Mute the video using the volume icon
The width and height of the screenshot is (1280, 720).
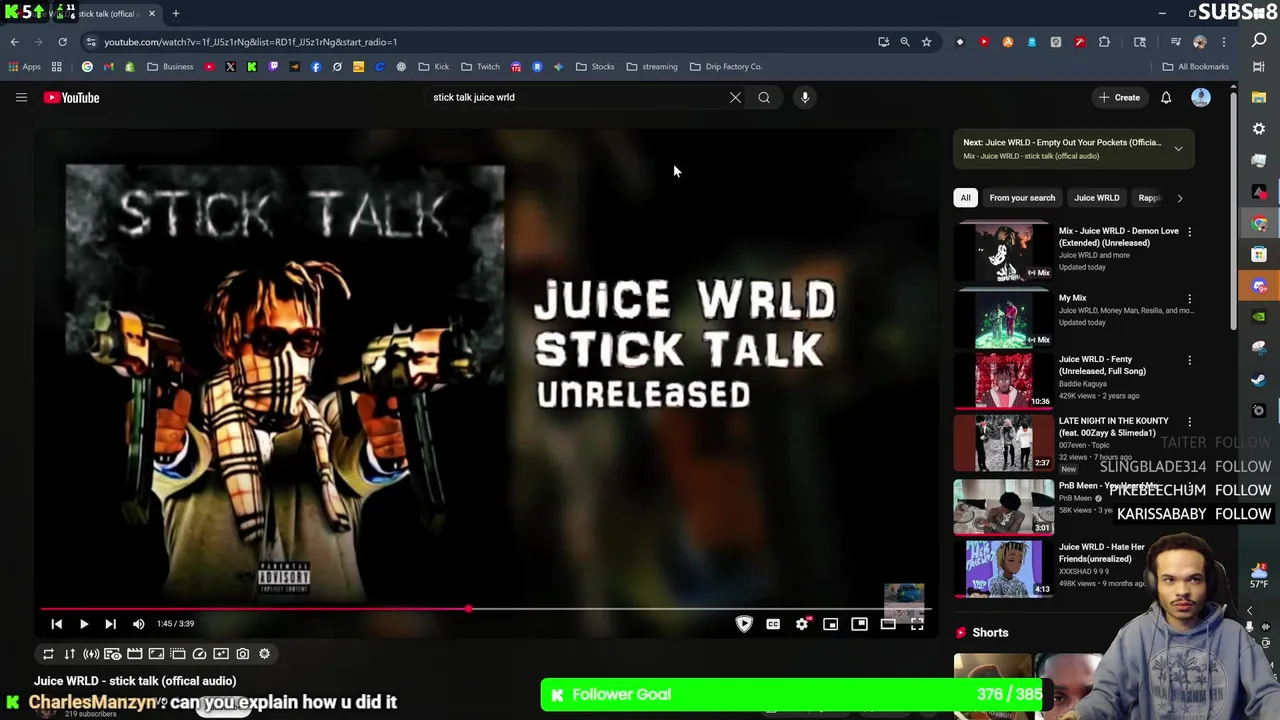[x=139, y=624]
